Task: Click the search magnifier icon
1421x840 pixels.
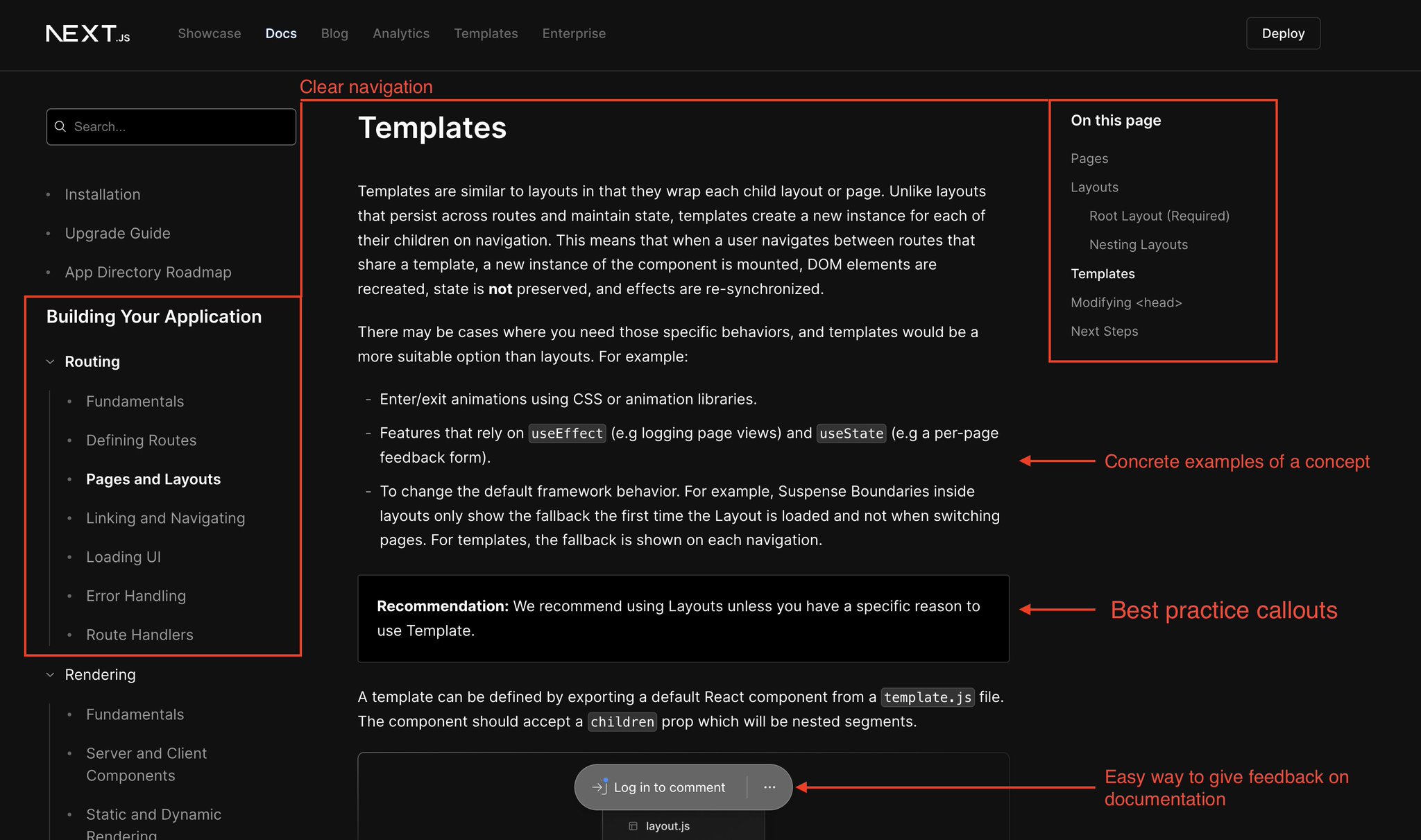Action: (x=60, y=126)
